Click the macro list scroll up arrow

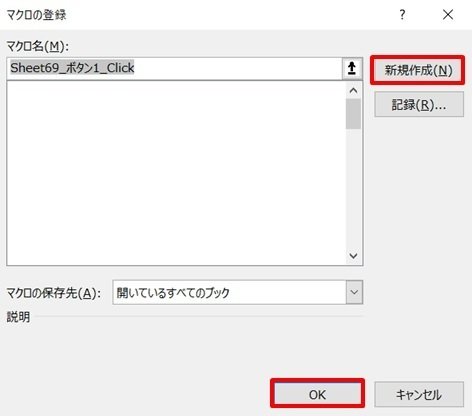point(353,90)
